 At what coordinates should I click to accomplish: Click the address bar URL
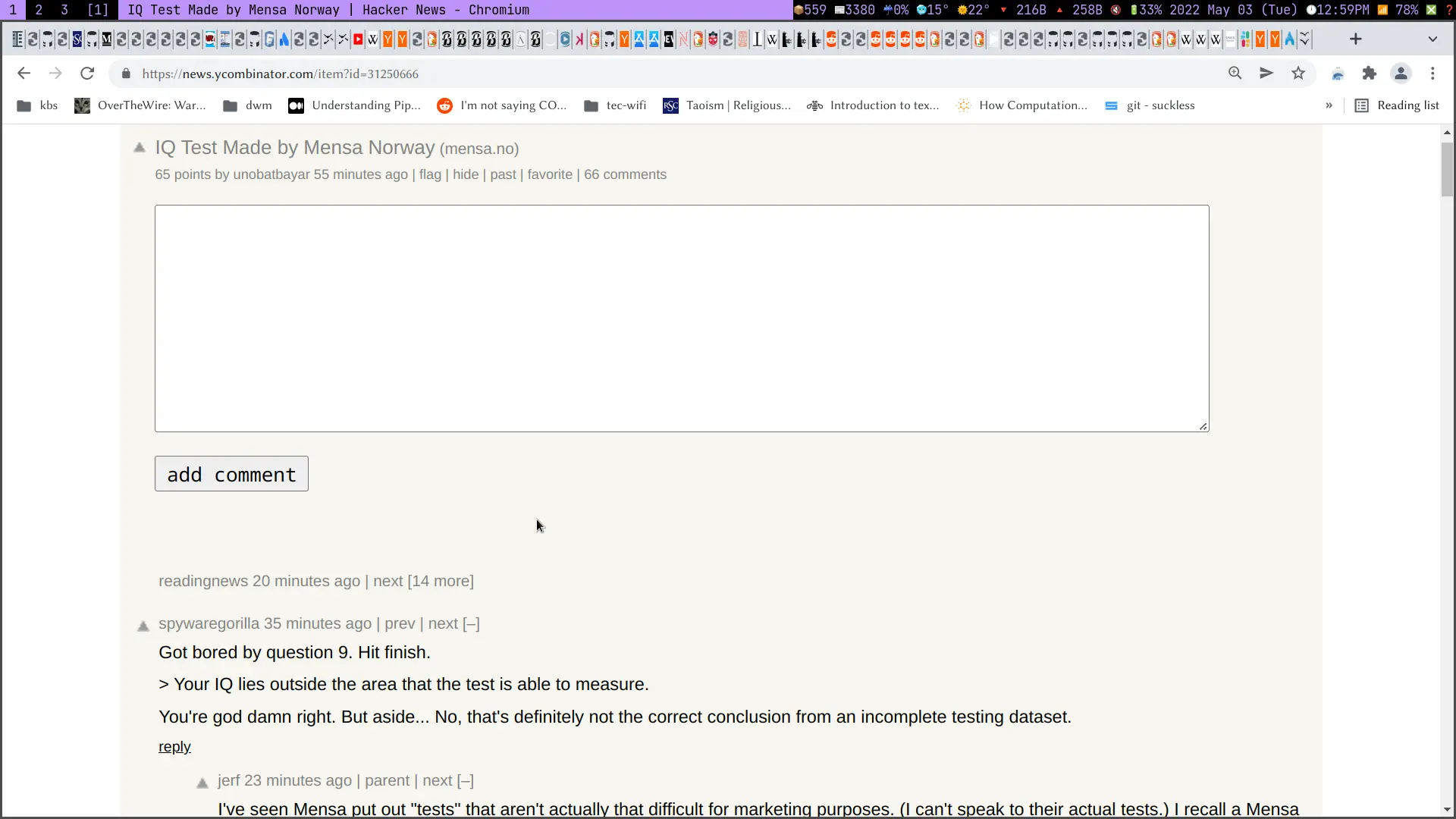(x=281, y=74)
